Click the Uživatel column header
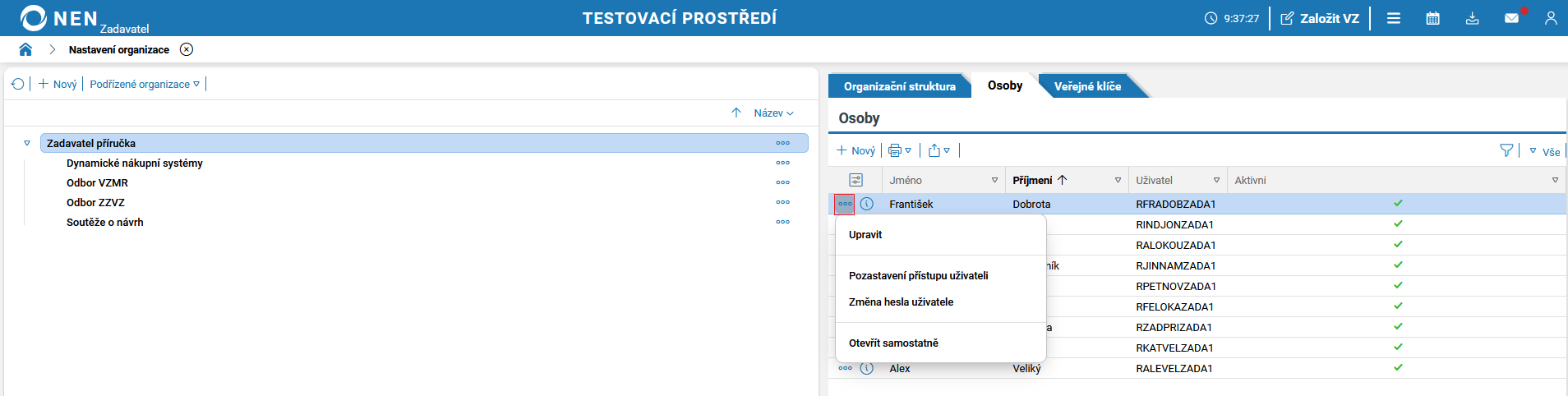 point(1154,180)
